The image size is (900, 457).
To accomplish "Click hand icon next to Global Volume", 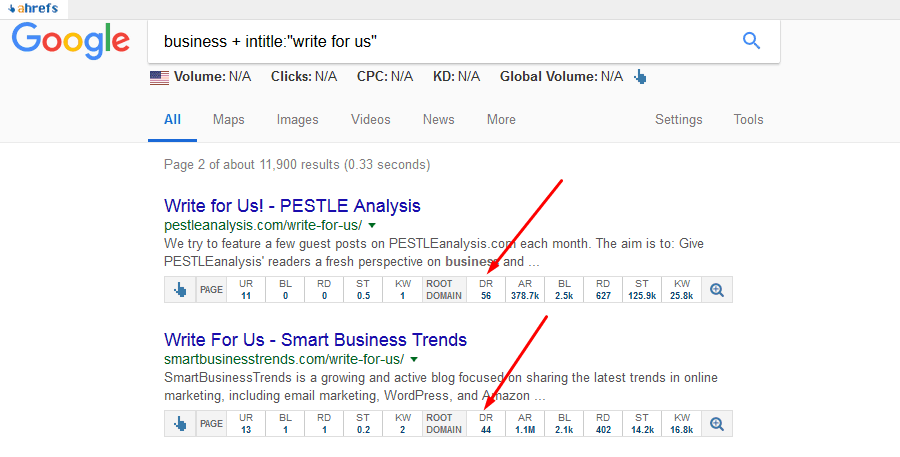I will point(640,77).
